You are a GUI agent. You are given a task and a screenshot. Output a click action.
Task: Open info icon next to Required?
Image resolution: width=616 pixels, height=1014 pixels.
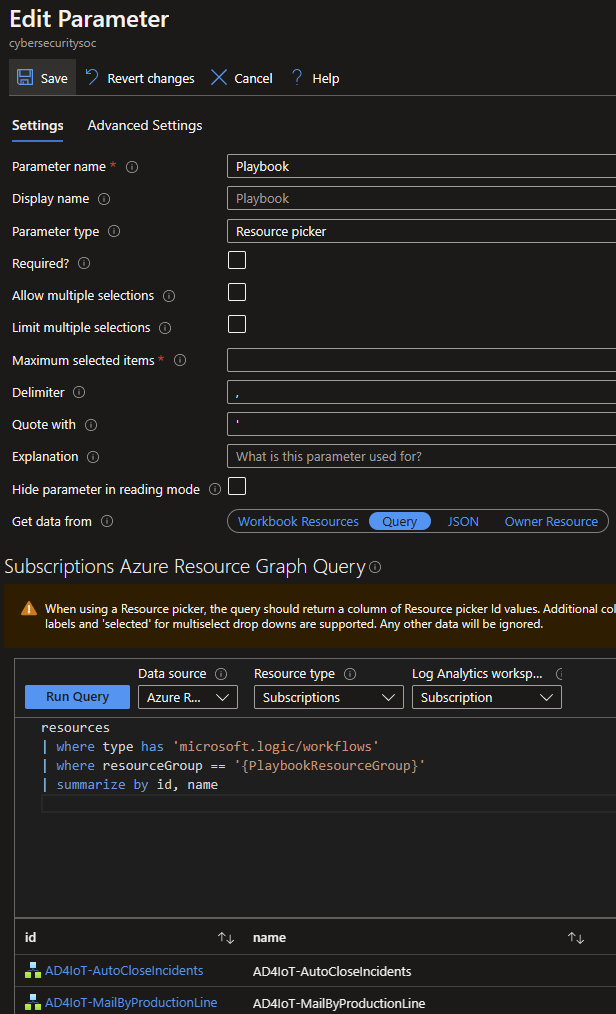pos(84,263)
